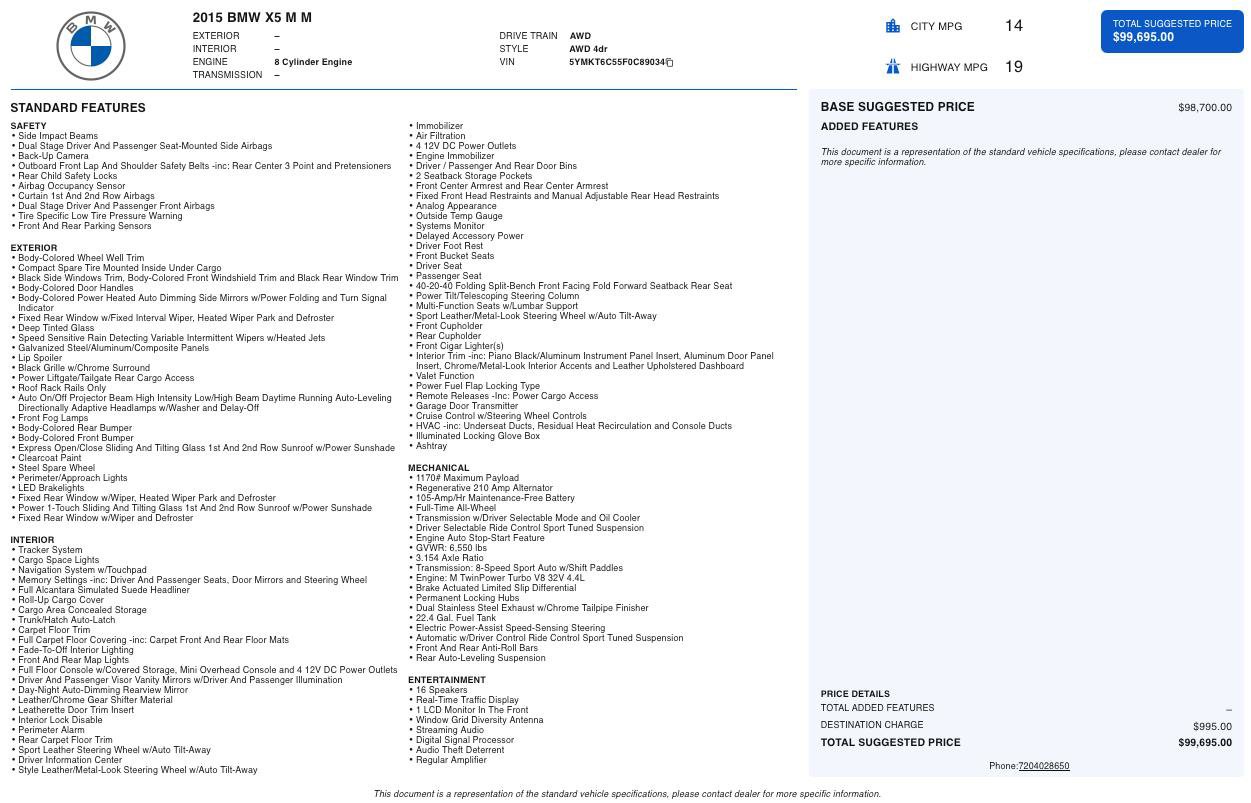Click the Interior section heading in features
Screen dimensions: 1251x803
coord(32,540)
